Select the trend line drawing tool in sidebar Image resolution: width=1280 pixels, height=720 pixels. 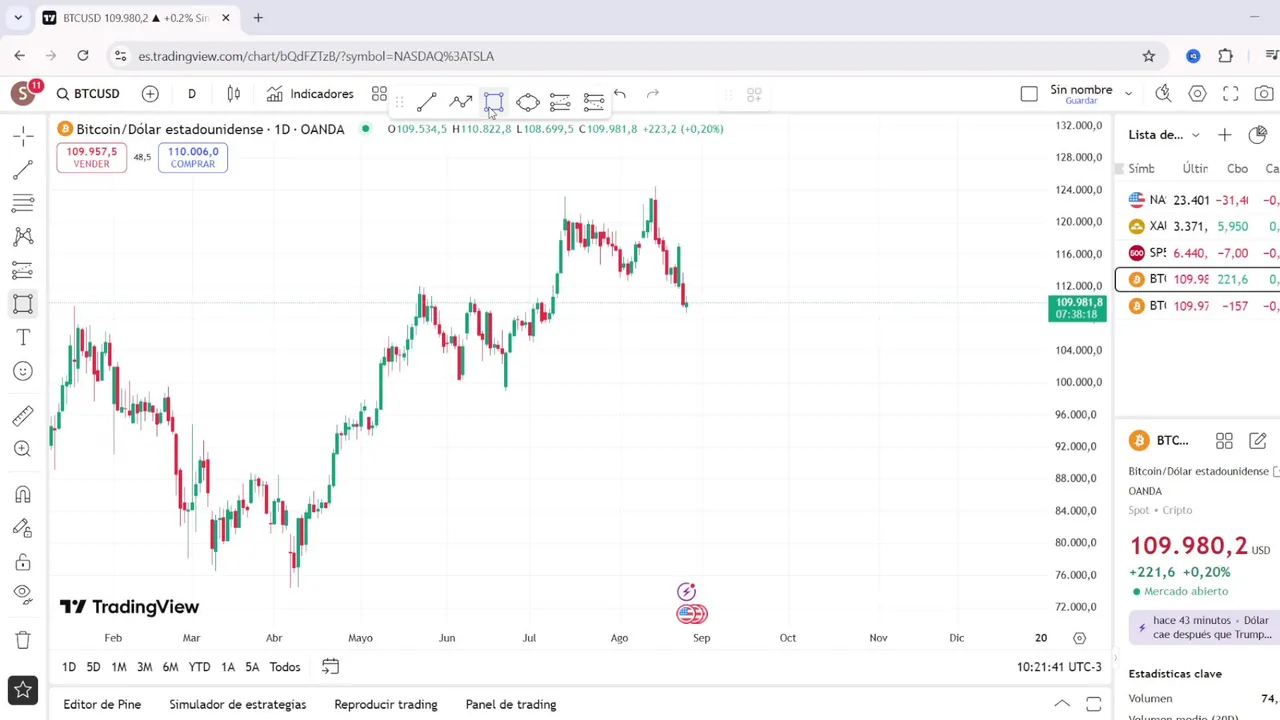tap(23, 170)
